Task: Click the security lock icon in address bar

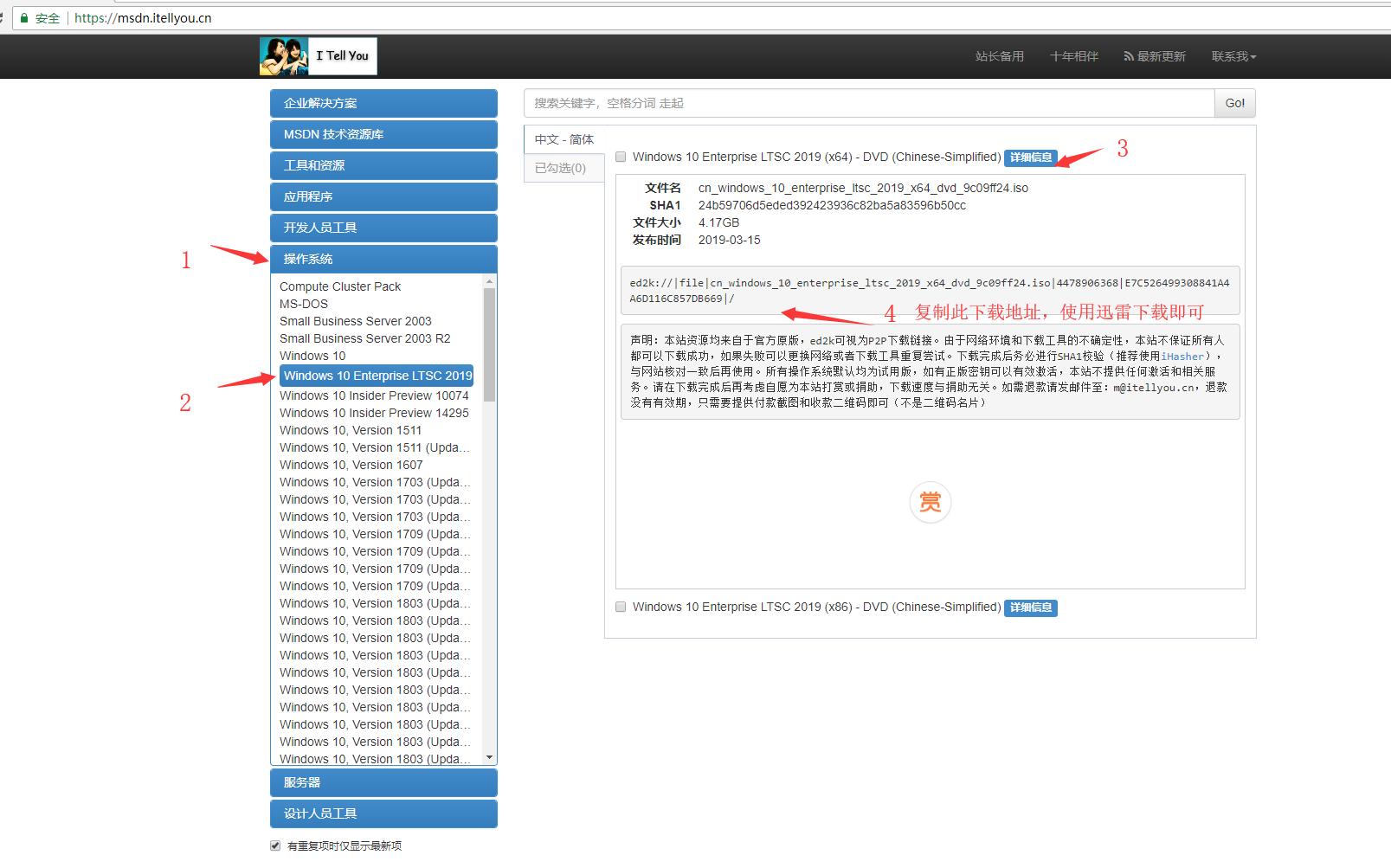Action: point(24,17)
